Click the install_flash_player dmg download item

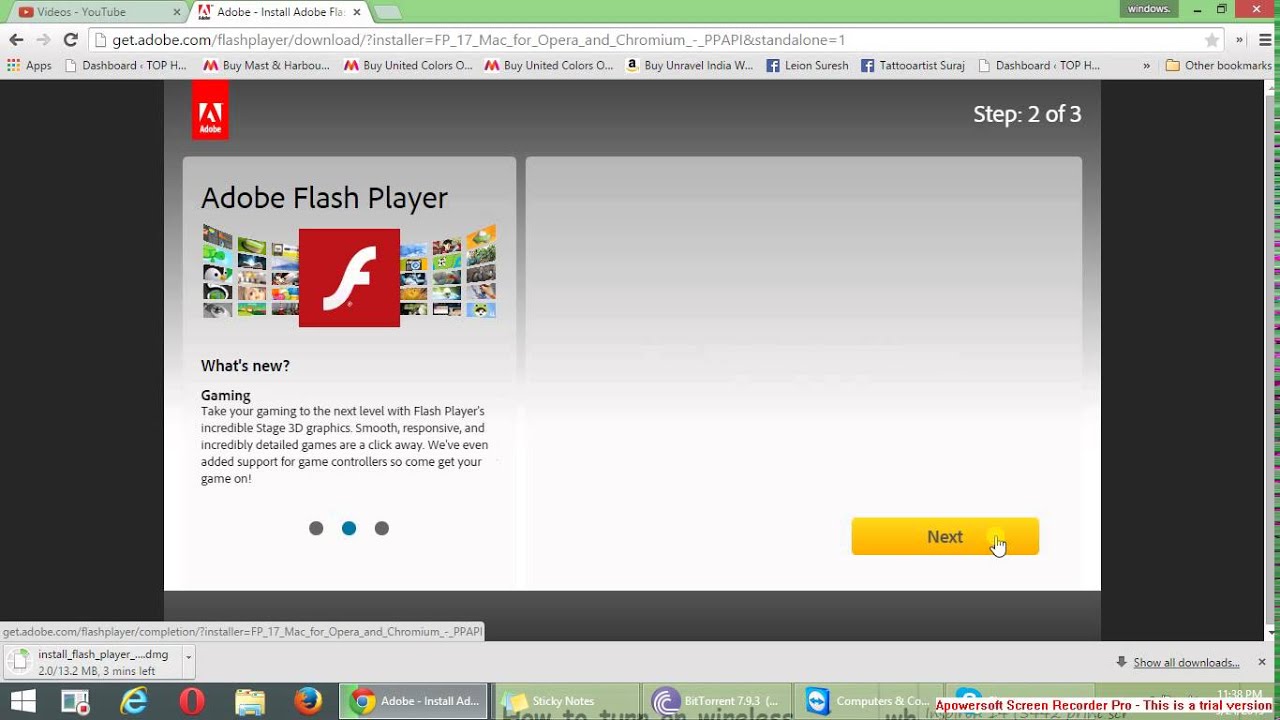[x=92, y=662]
